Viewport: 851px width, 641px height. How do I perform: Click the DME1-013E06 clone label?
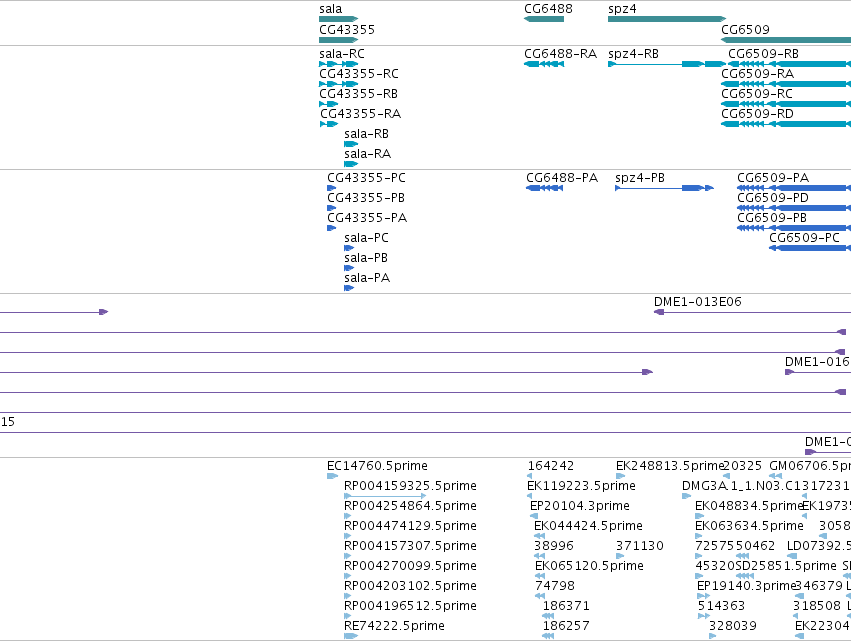pos(697,302)
